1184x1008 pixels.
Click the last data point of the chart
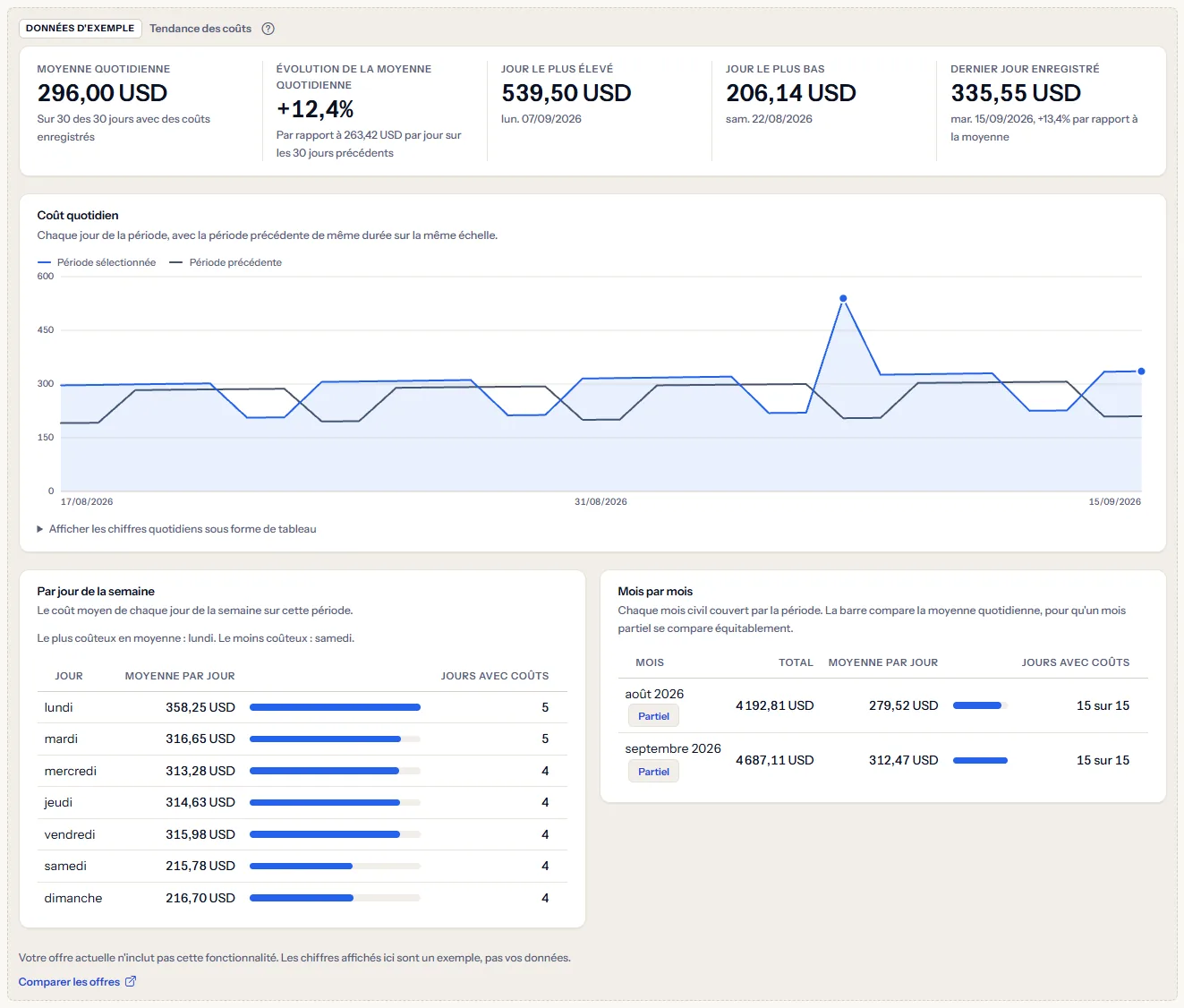[x=1141, y=371]
